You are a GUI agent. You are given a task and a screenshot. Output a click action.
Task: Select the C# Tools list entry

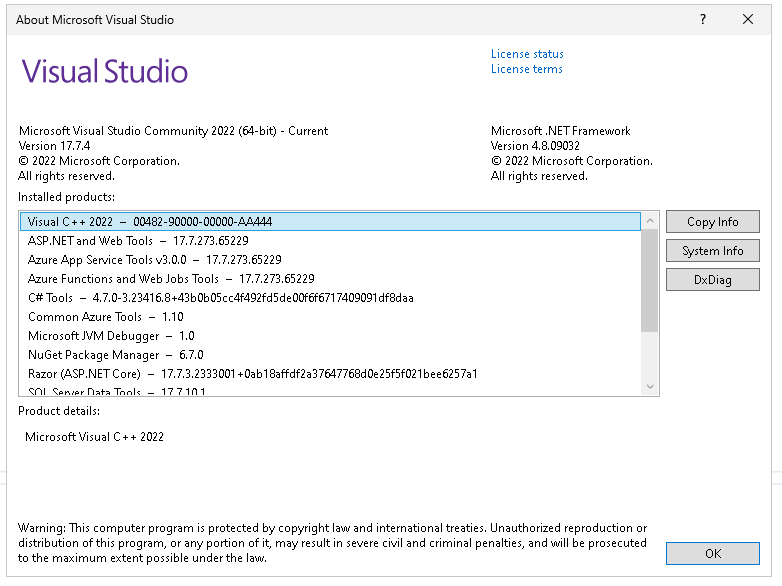coord(330,298)
